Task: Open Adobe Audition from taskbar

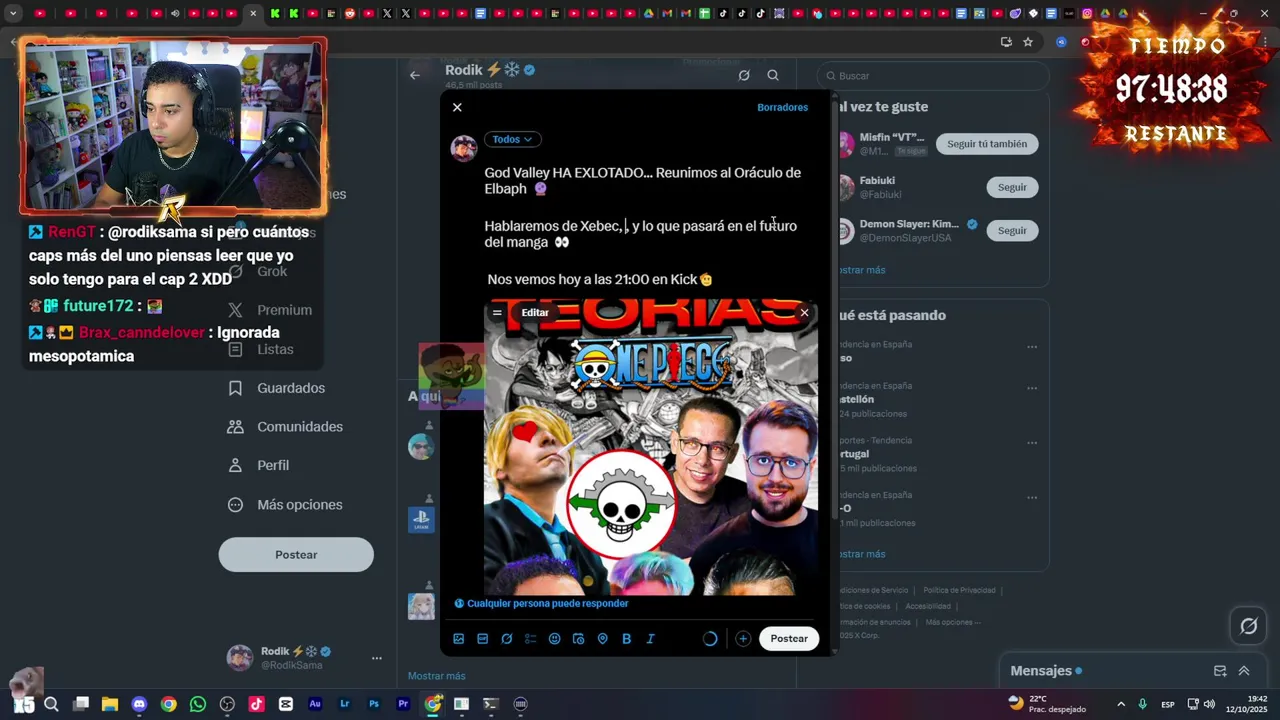Action: (315, 704)
